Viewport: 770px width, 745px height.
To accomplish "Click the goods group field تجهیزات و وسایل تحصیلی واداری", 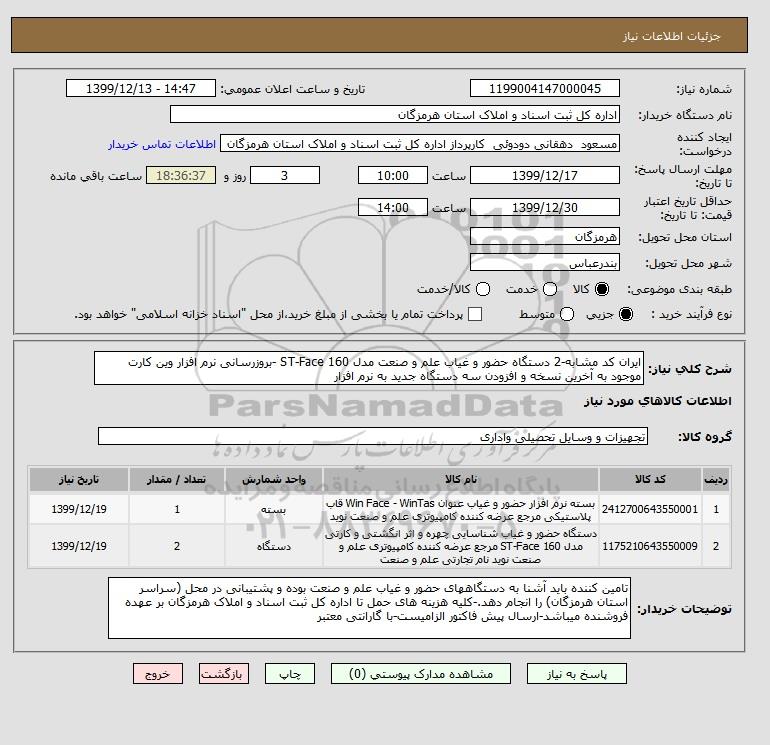I will pyautogui.click(x=373, y=436).
